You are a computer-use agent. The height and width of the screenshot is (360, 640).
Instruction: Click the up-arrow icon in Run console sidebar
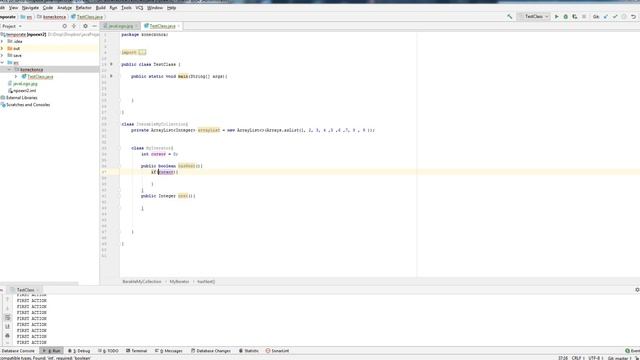7,299
